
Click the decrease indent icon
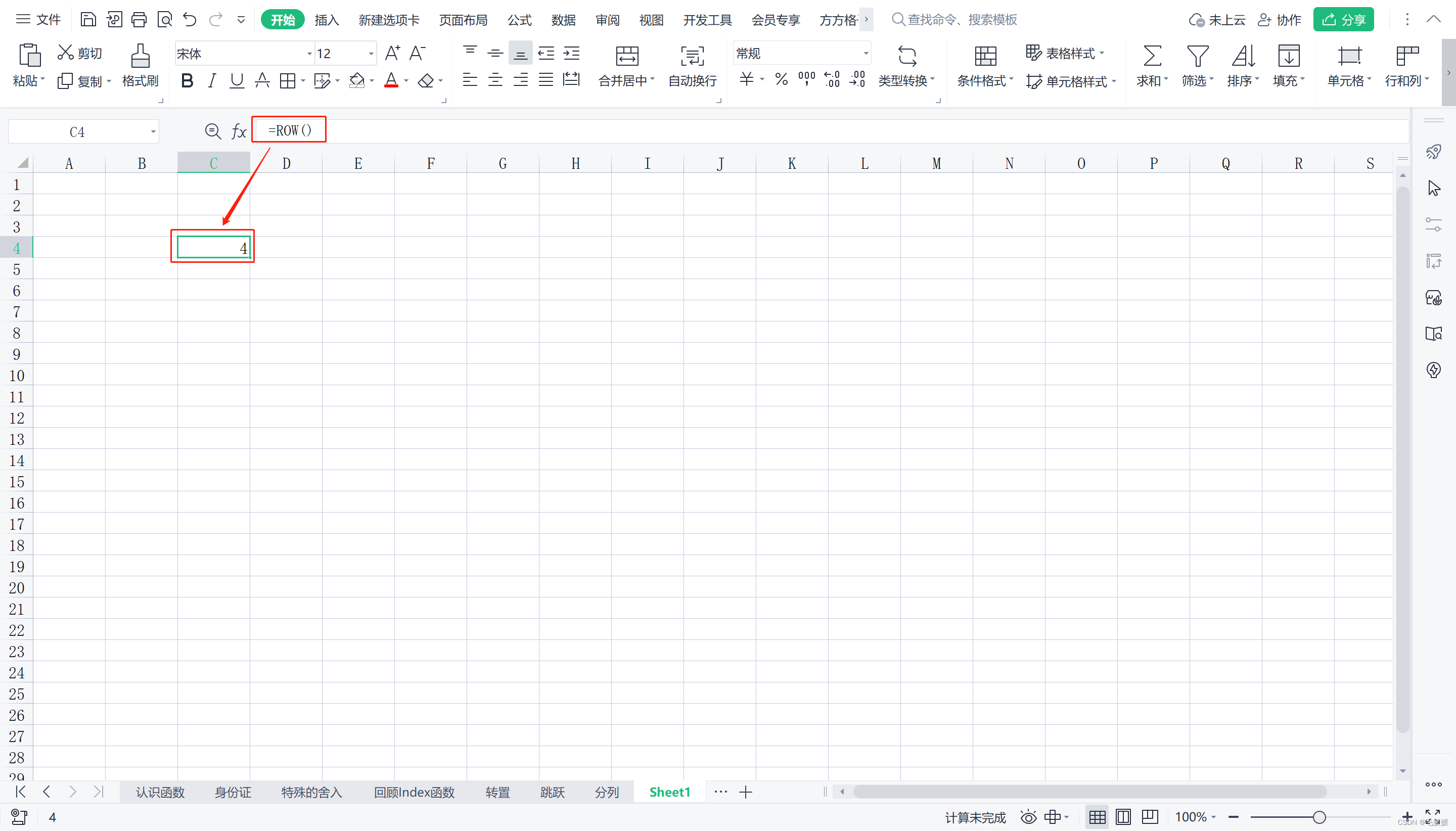(x=546, y=53)
